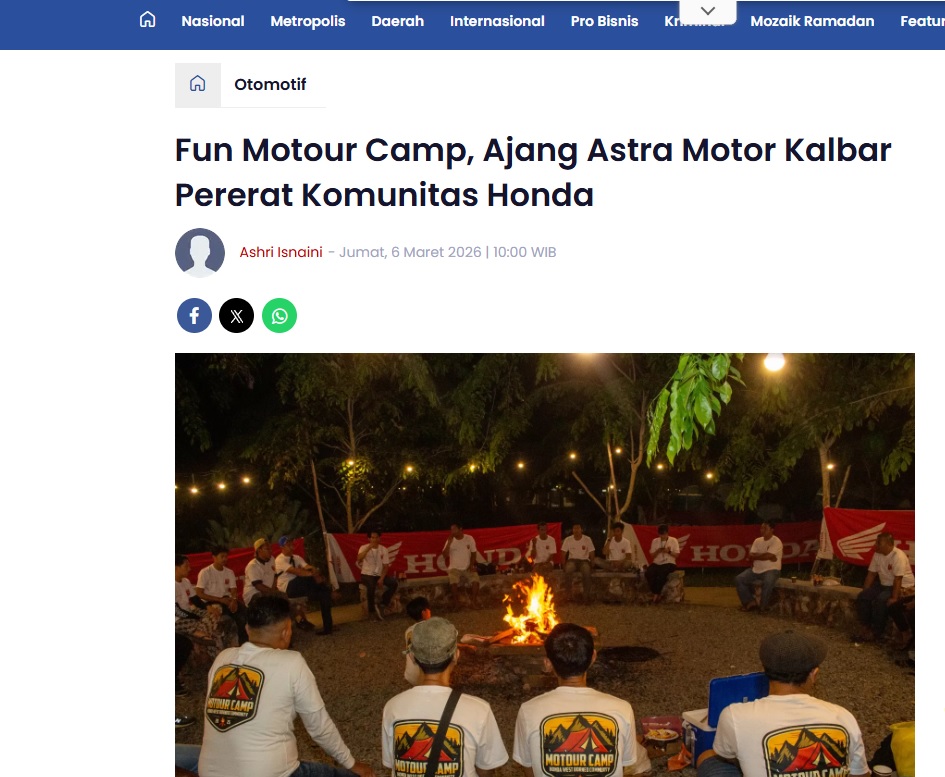Open the Metropolis menu

pyautogui.click(x=308, y=21)
